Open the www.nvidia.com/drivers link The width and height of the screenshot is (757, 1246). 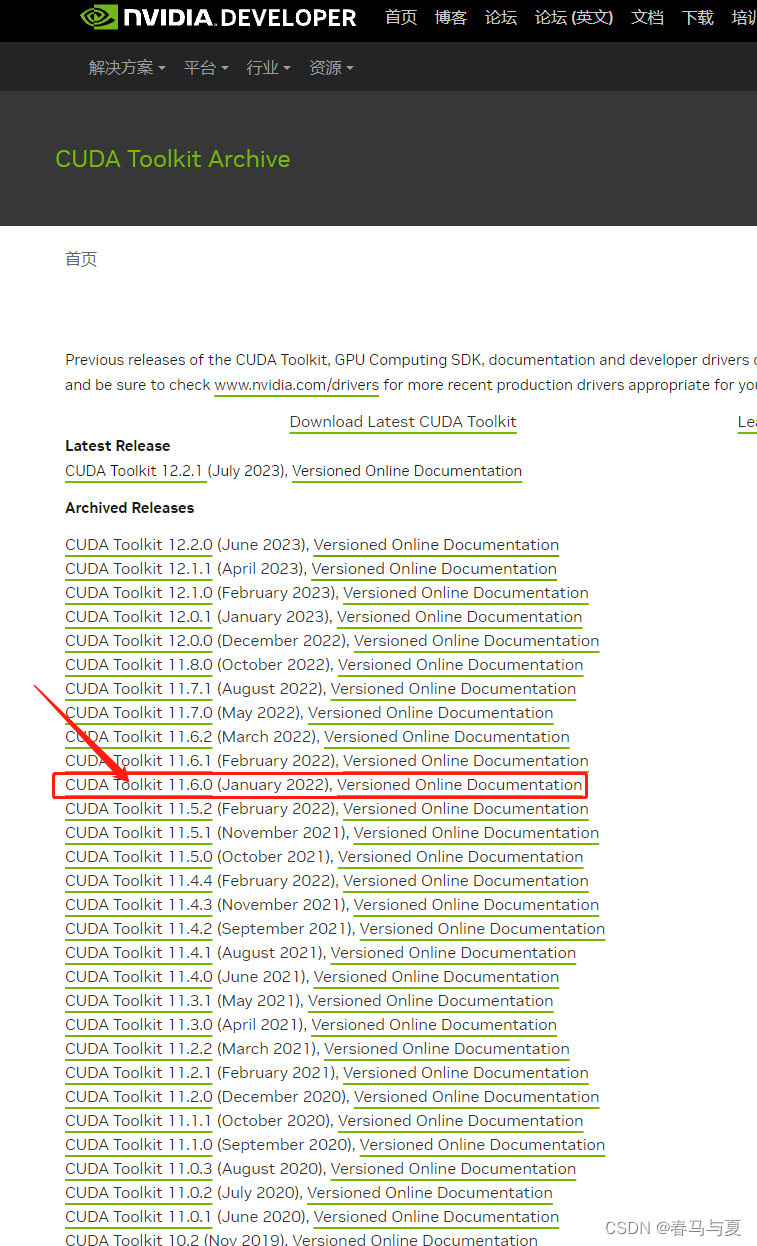[297, 384]
